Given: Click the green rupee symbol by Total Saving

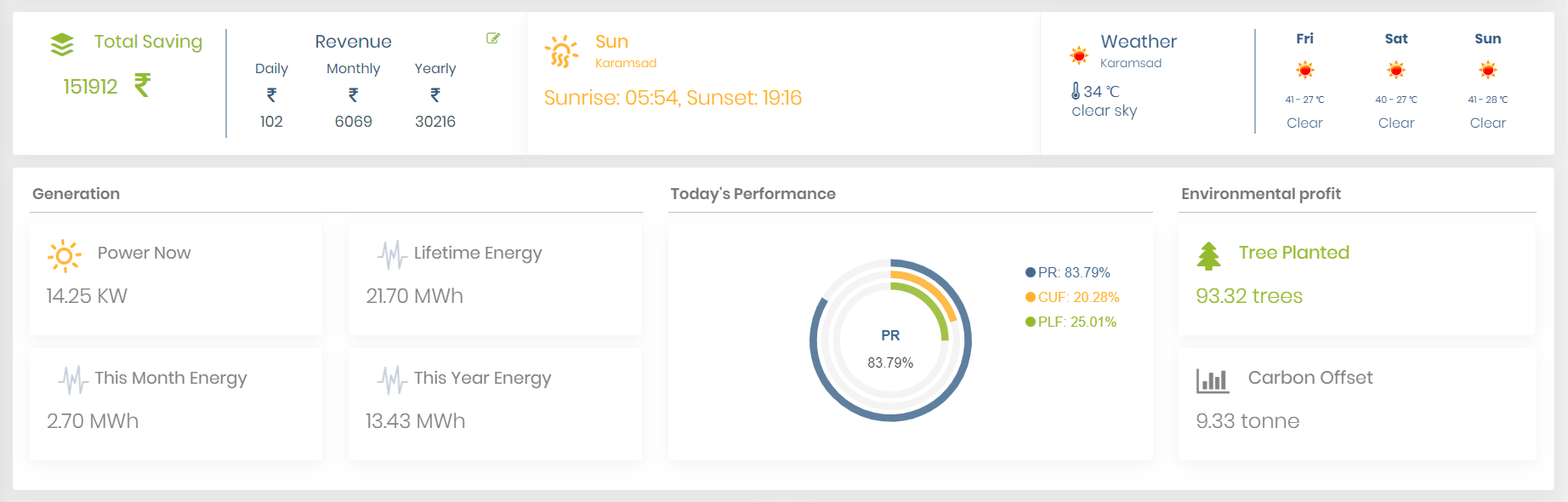Looking at the screenshot, I should [x=143, y=85].
